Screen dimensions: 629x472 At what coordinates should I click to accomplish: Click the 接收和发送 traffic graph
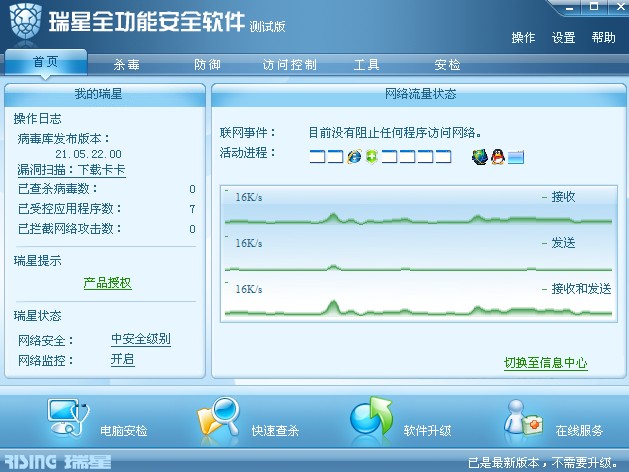pyautogui.click(x=418, y=300)
